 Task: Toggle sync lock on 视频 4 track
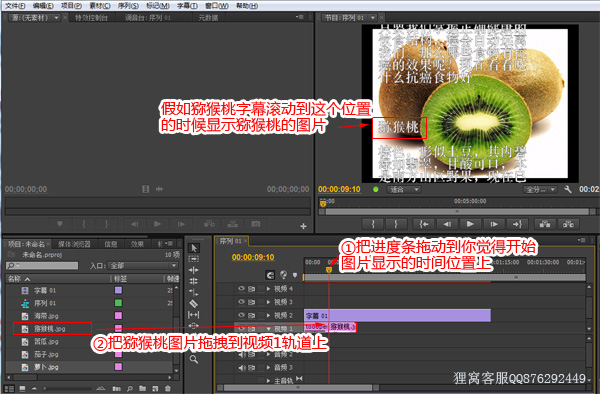251,289
